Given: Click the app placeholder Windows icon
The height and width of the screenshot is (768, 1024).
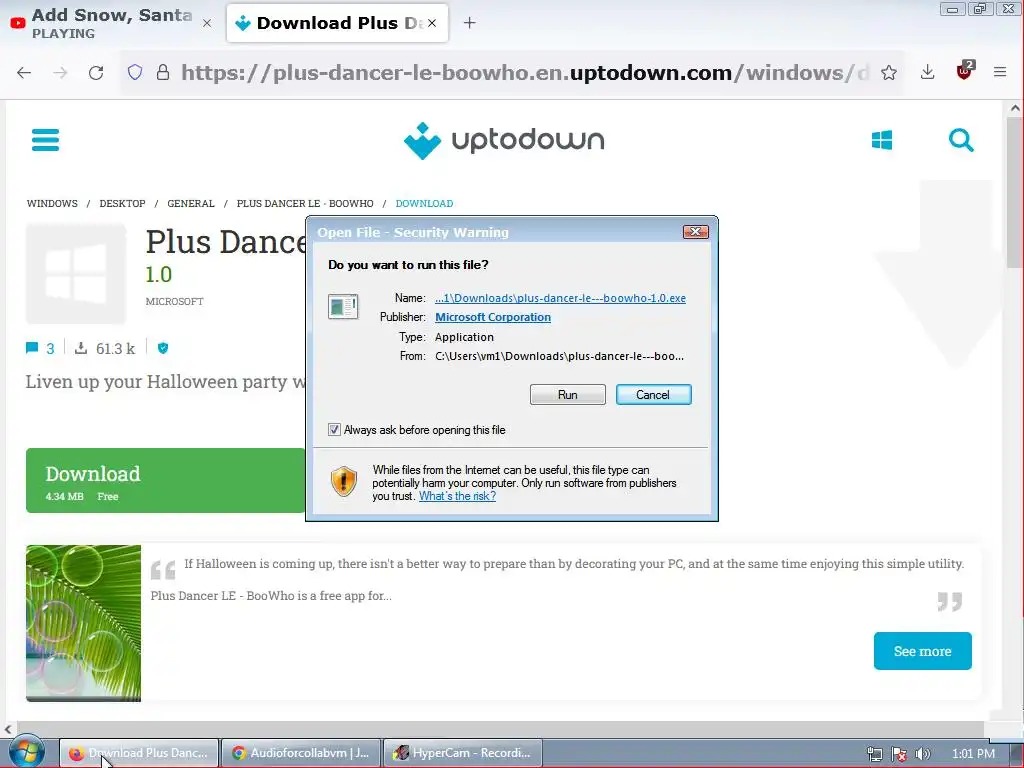Looking at the screenshot, I should [x=76, y=274].
